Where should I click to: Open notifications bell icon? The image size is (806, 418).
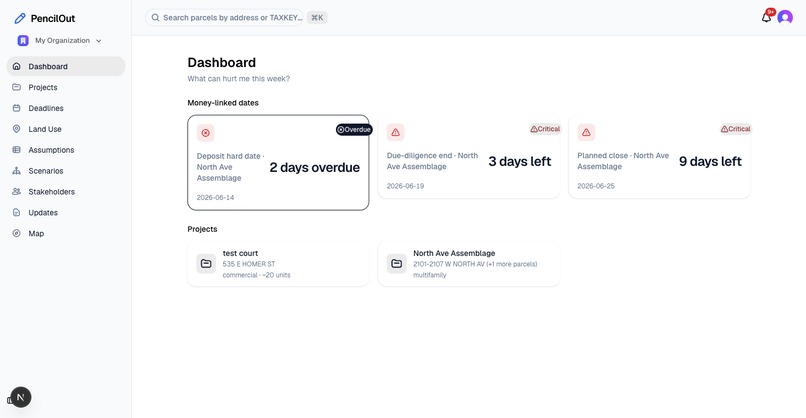point(766,17)
